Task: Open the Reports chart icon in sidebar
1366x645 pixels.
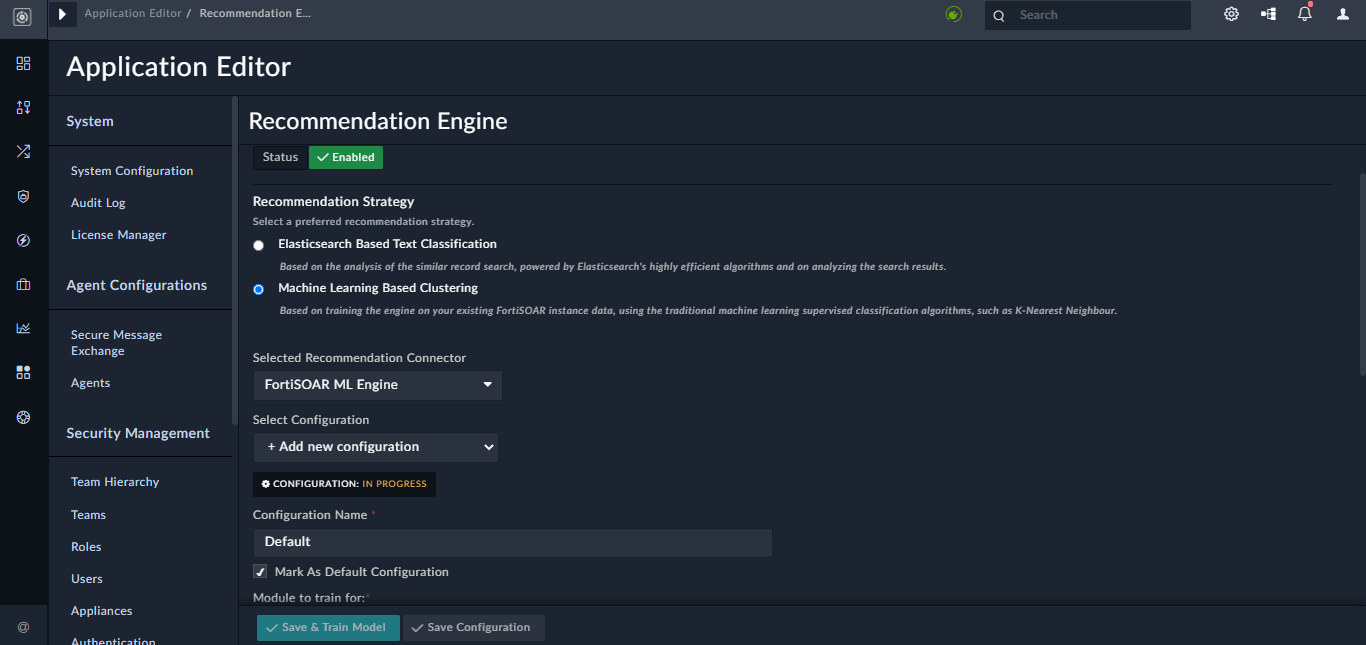Action: pos(23,327)
